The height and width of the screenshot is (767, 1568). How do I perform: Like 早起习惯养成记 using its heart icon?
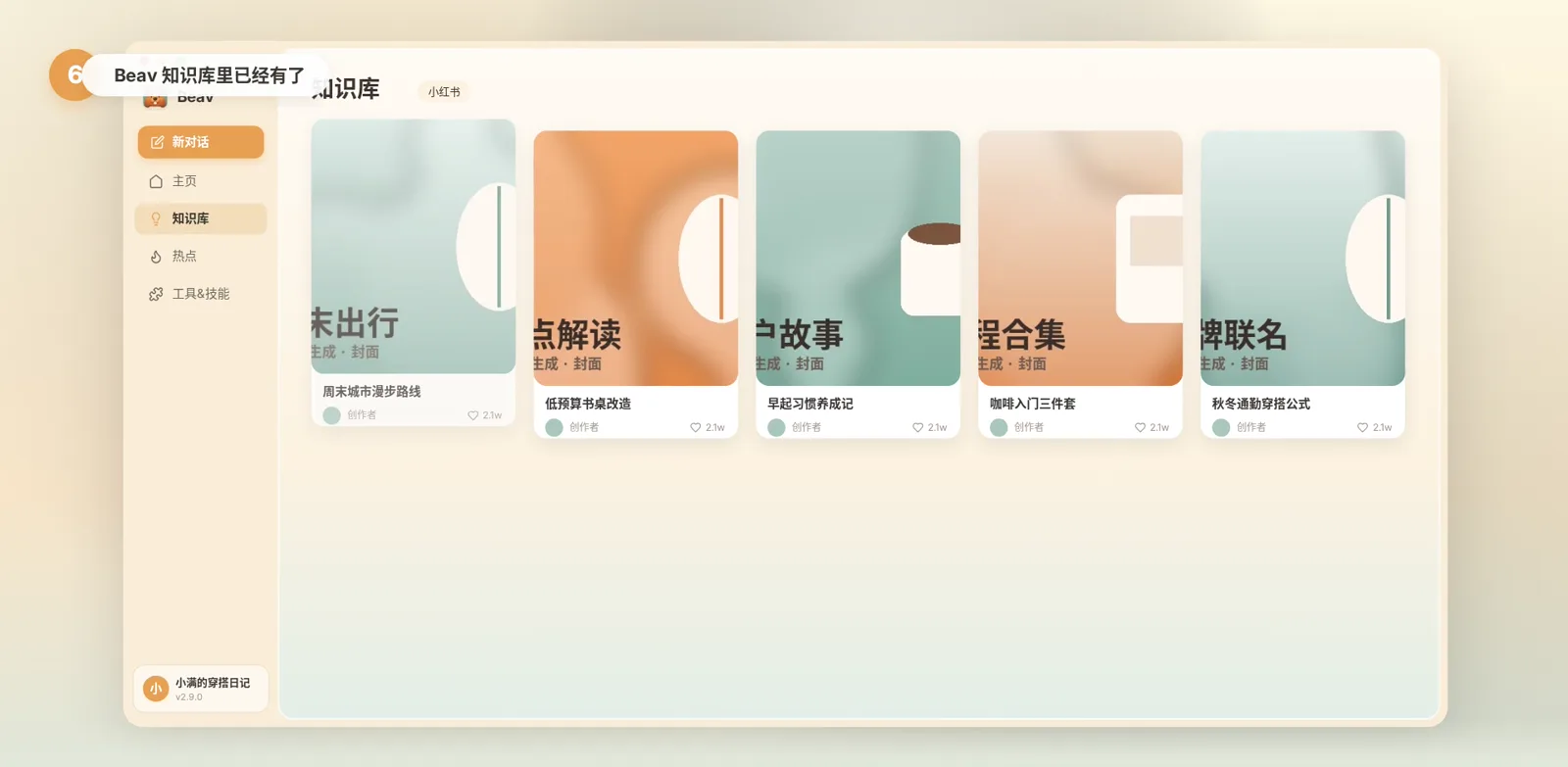pyautogui.click(x=918, y=427)
